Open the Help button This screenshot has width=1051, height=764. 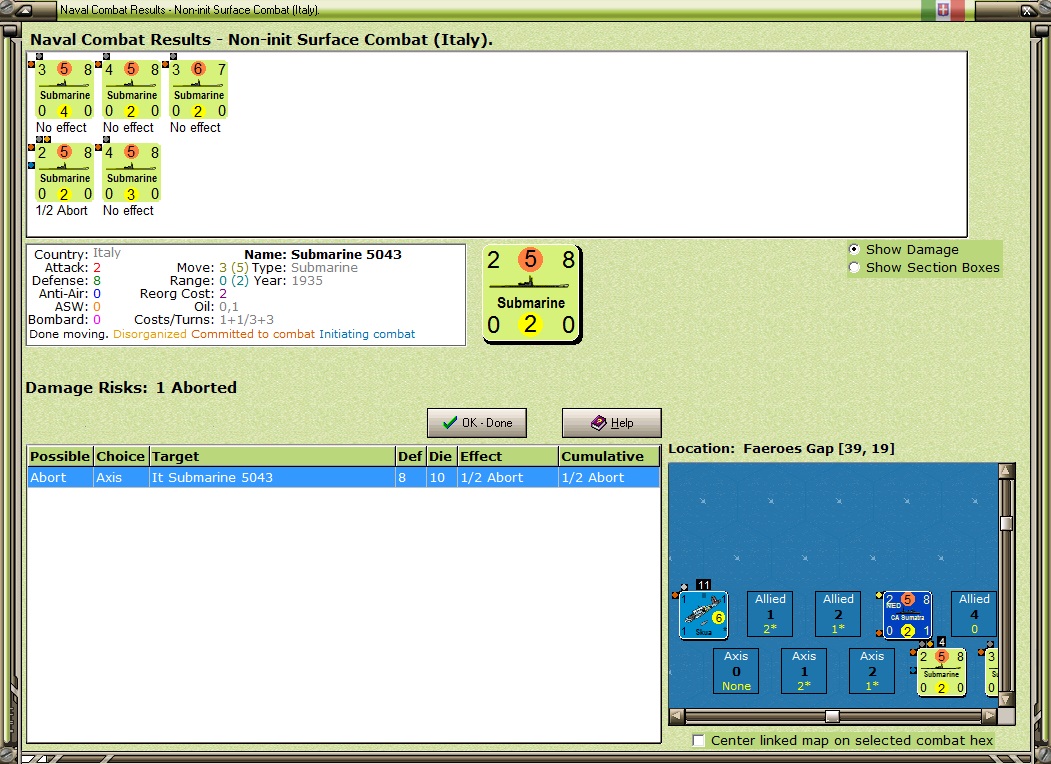[611, 423]
